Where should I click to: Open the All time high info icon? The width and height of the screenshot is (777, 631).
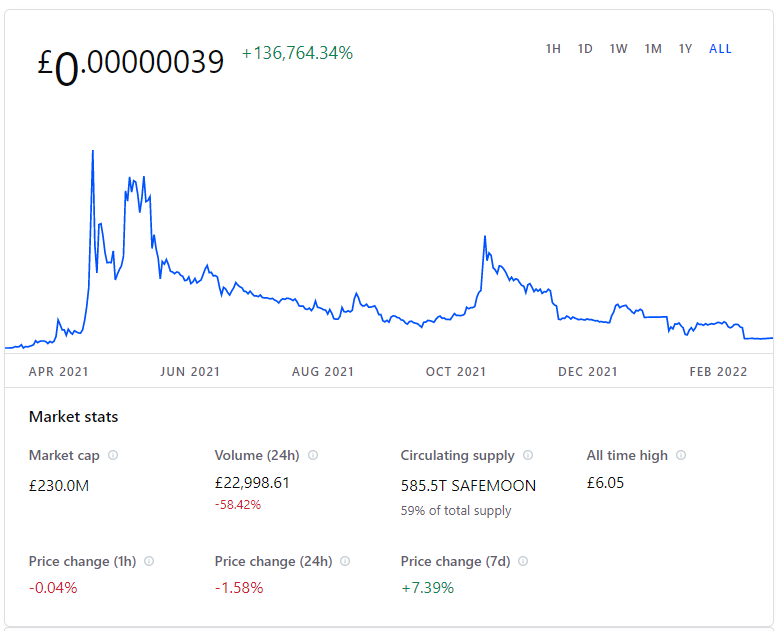pos(681,455)
